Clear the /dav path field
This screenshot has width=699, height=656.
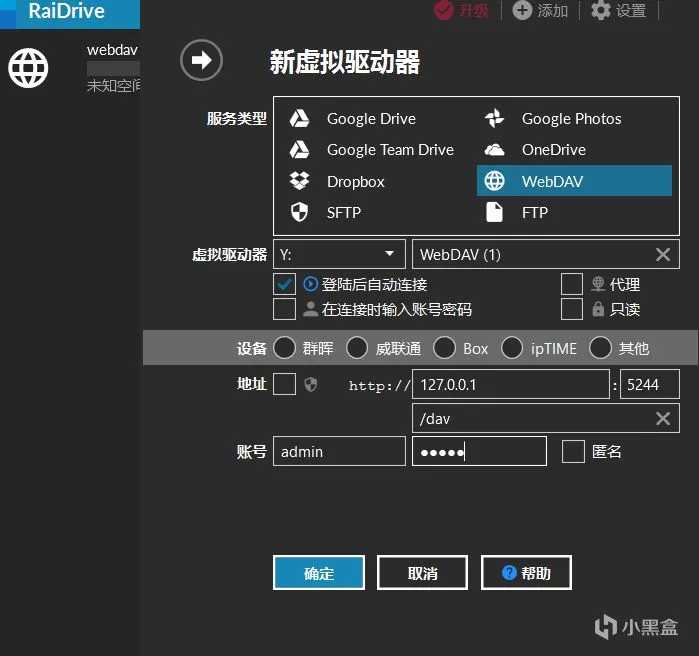click(x=663, y=418)
